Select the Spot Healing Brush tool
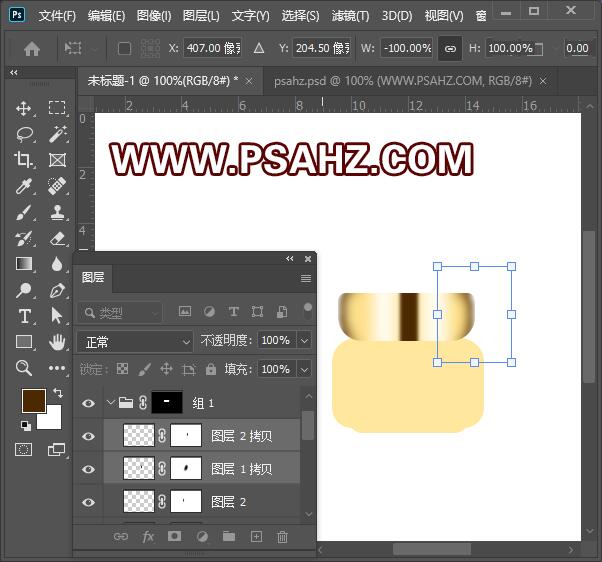 point(57,186)
